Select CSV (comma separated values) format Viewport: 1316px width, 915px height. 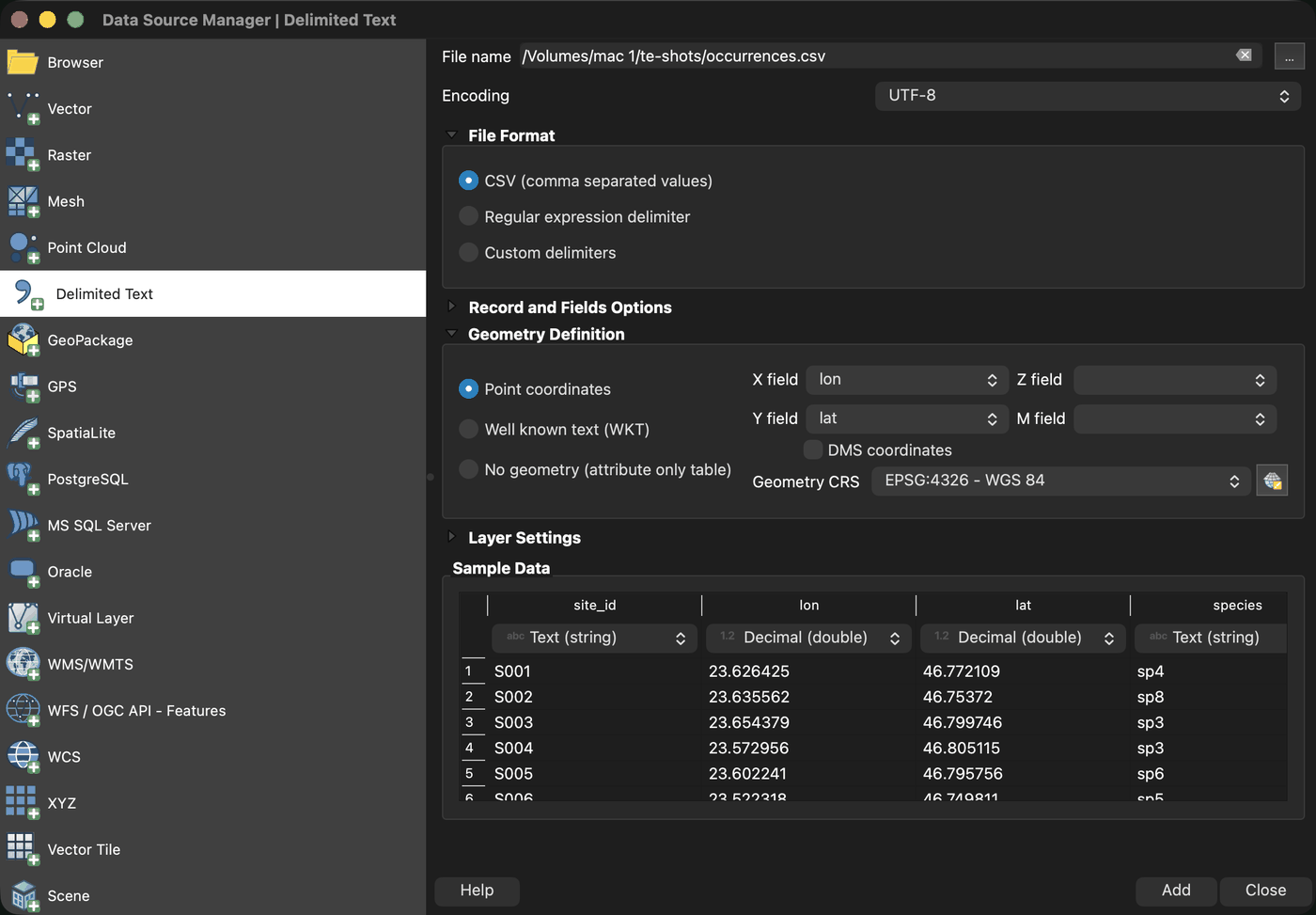[x=468, y=181]
